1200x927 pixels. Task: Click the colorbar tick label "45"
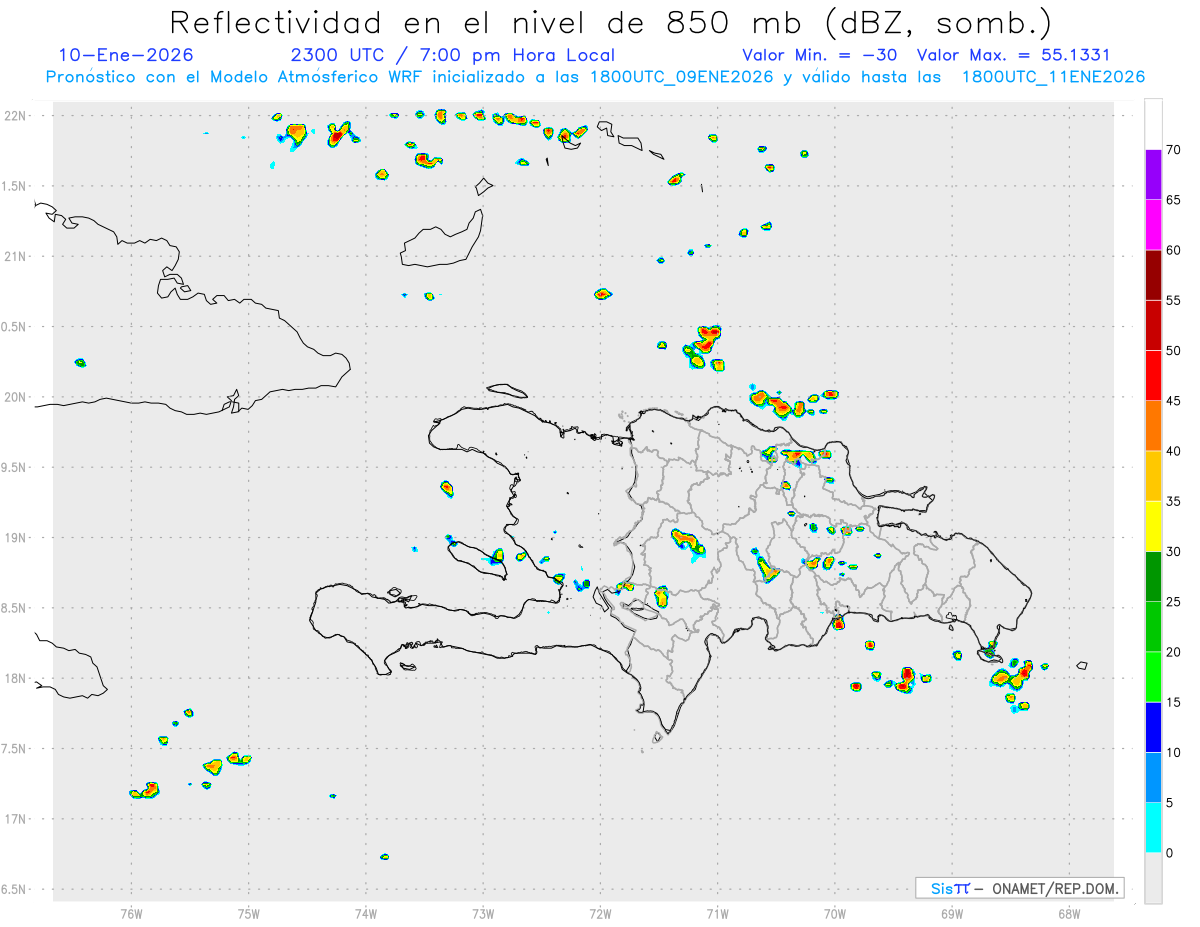click(x=1173, y=401)
